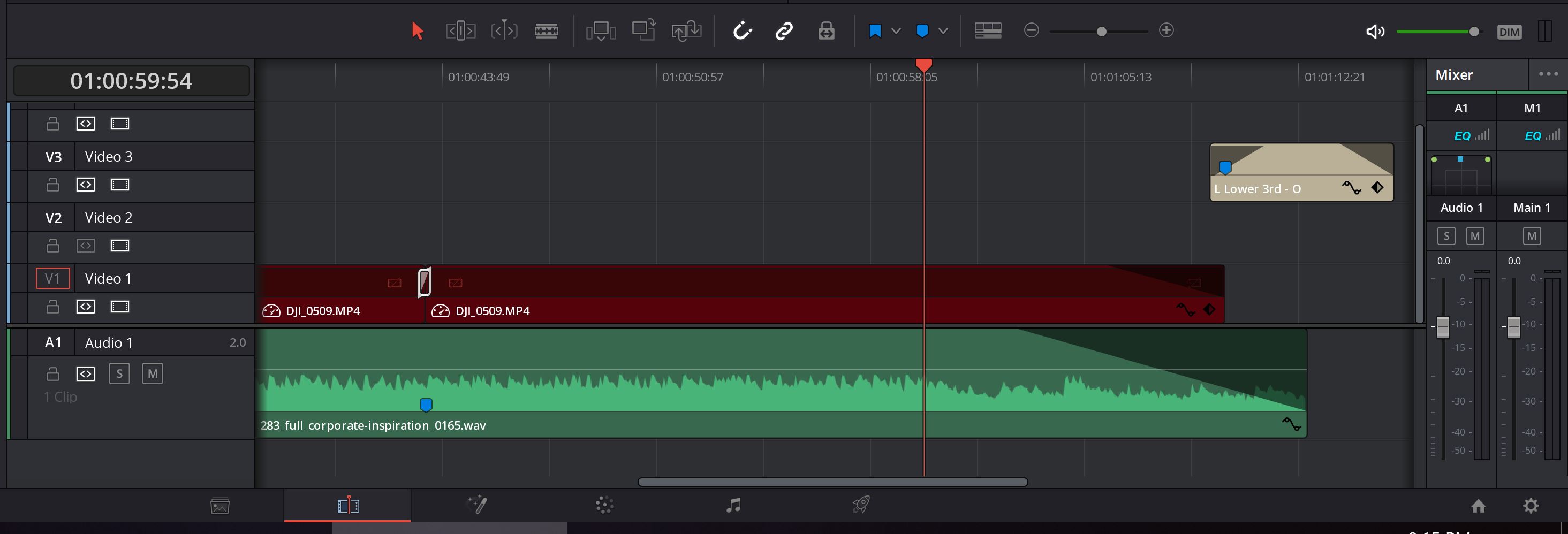Mute Audio 1 in the Mixer
The height and width of the screenshot is (534, 1568).
1475,236
